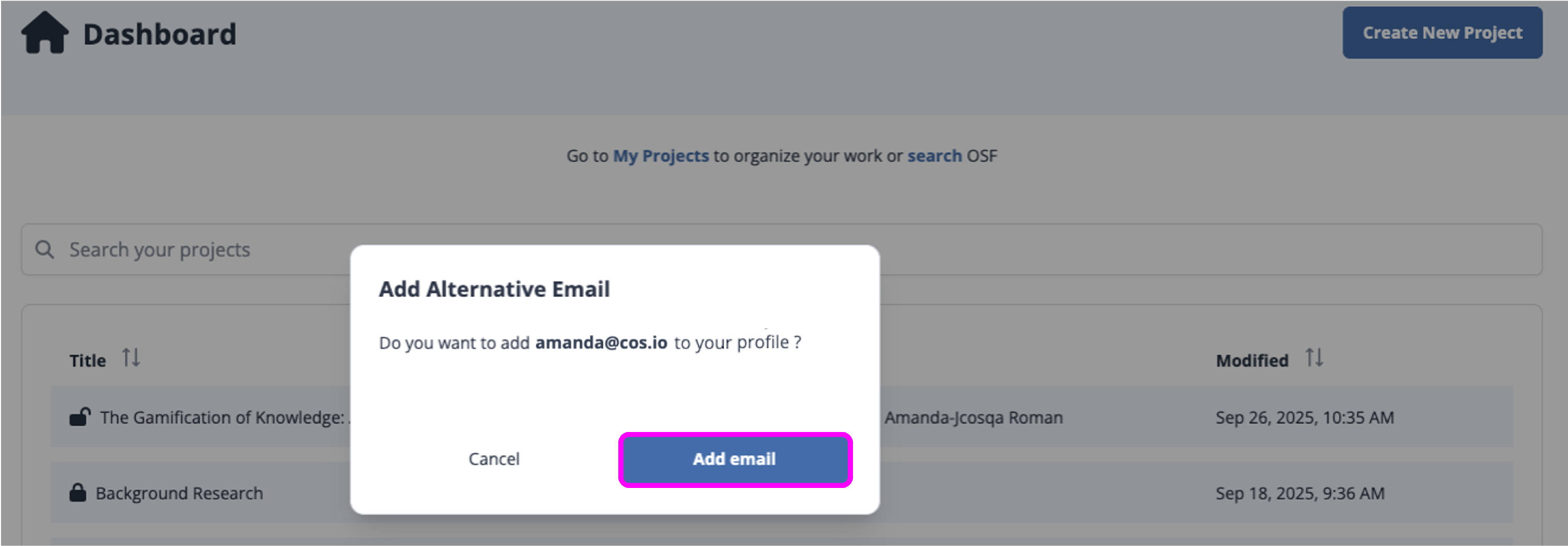Click the Create New Project button
The width and height of the screenshot is (1568, 546).
1442,33
